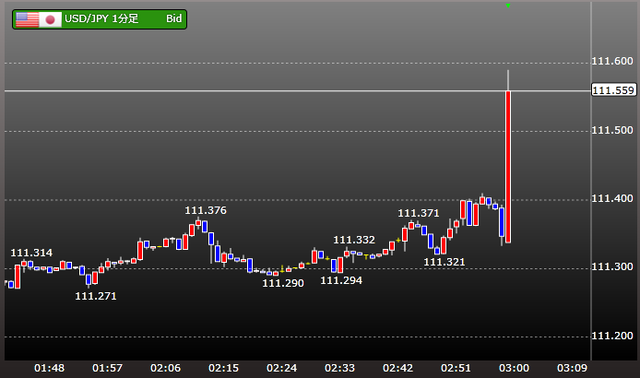This screenshot has height=378, width=640.
Task: Click the 03:00 time axis label
Action: point(514,368)
